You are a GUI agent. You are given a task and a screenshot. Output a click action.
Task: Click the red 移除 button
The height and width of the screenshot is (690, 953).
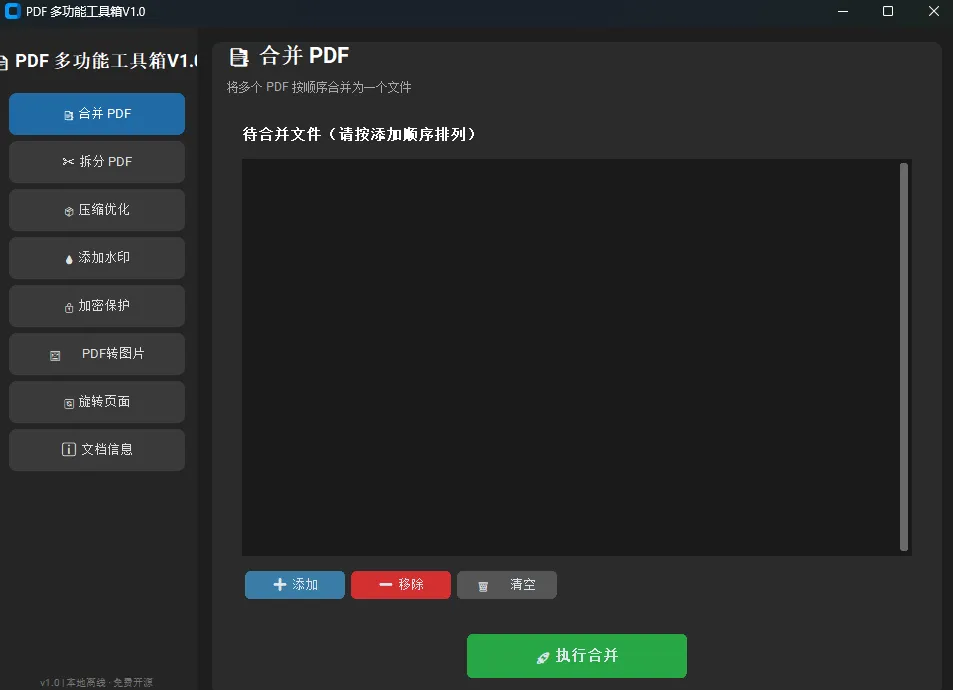[x=401, y=585]
